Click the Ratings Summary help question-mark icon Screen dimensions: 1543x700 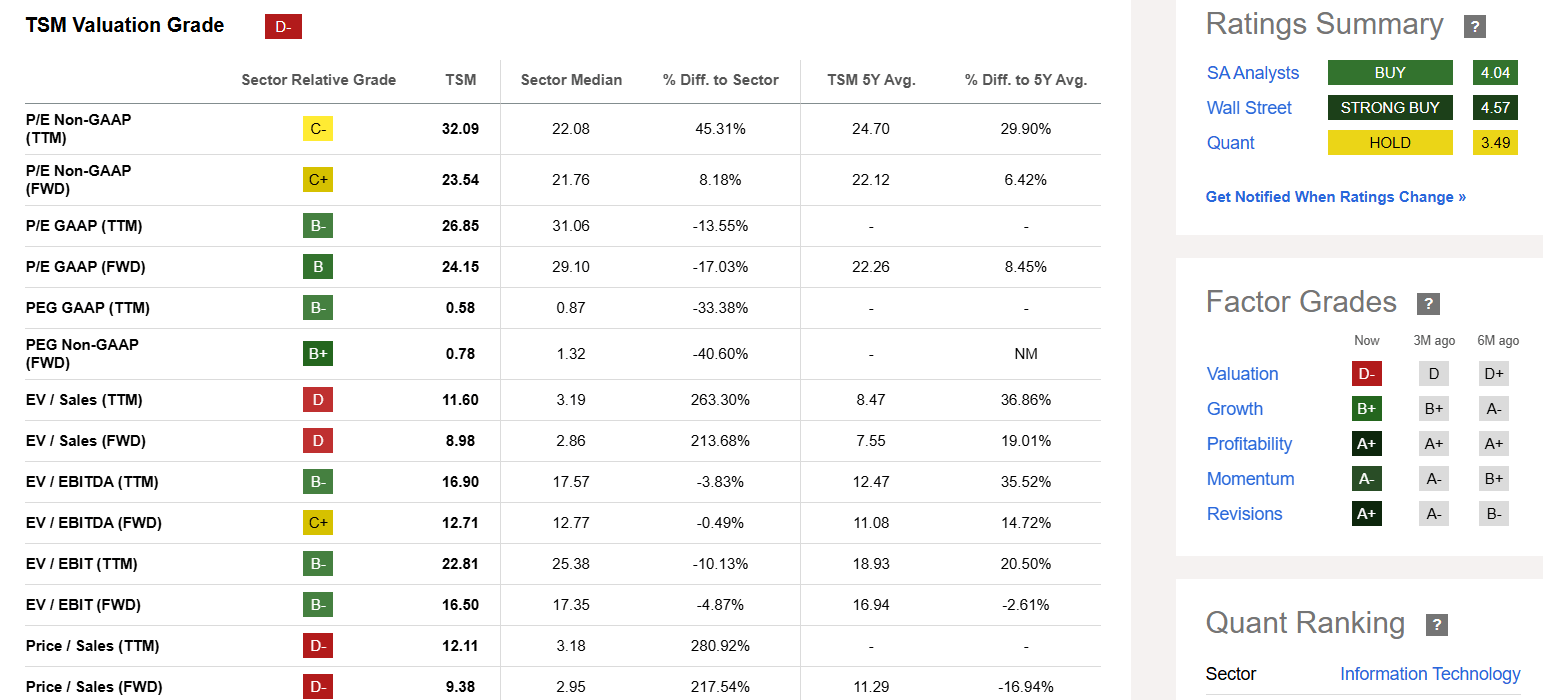(1474, 27)
